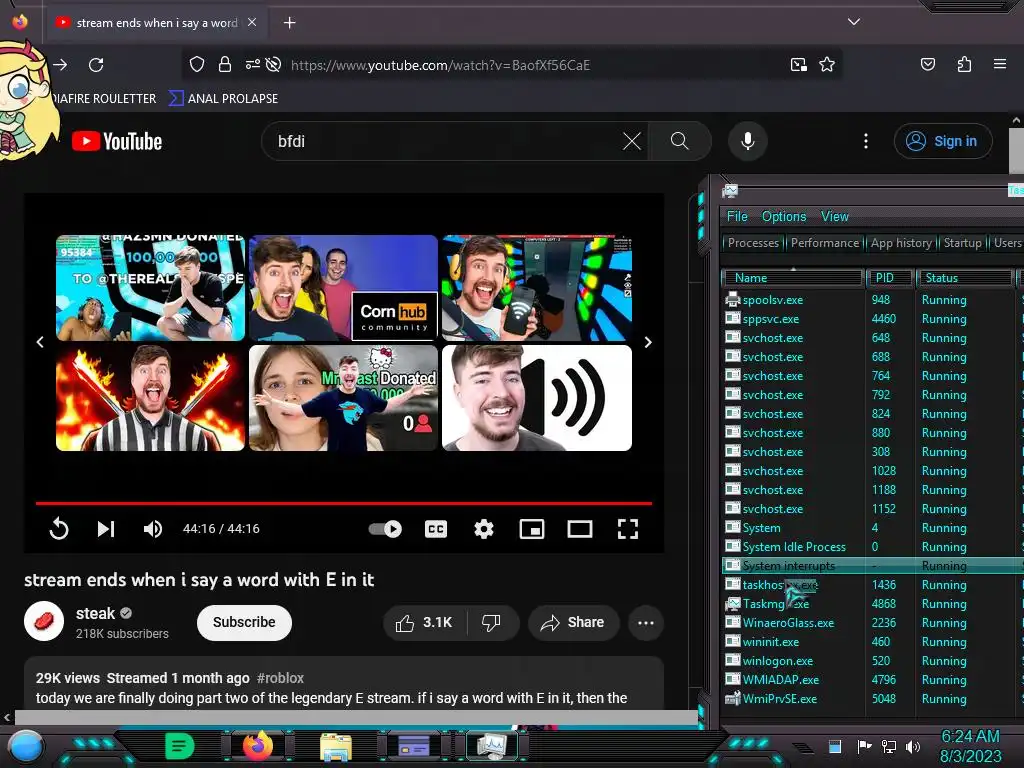
Task: Subscribe to the steak channel
Action: coord(244,622)
